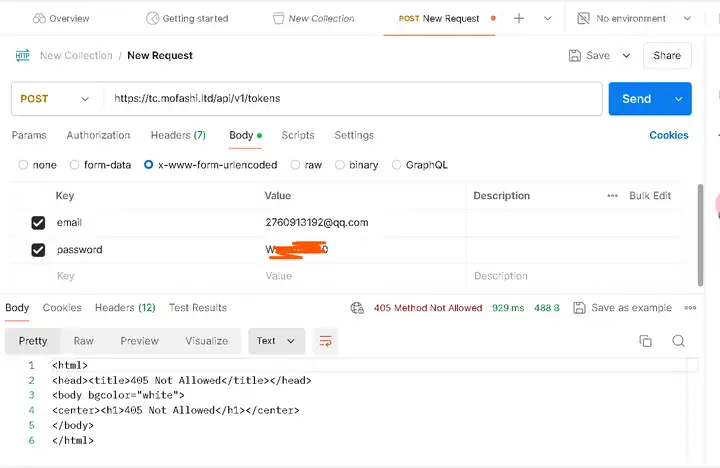The width and height of the screenshot is (720, 468).
Task: Switch to the Authorization tab
Action: (98, 135)
